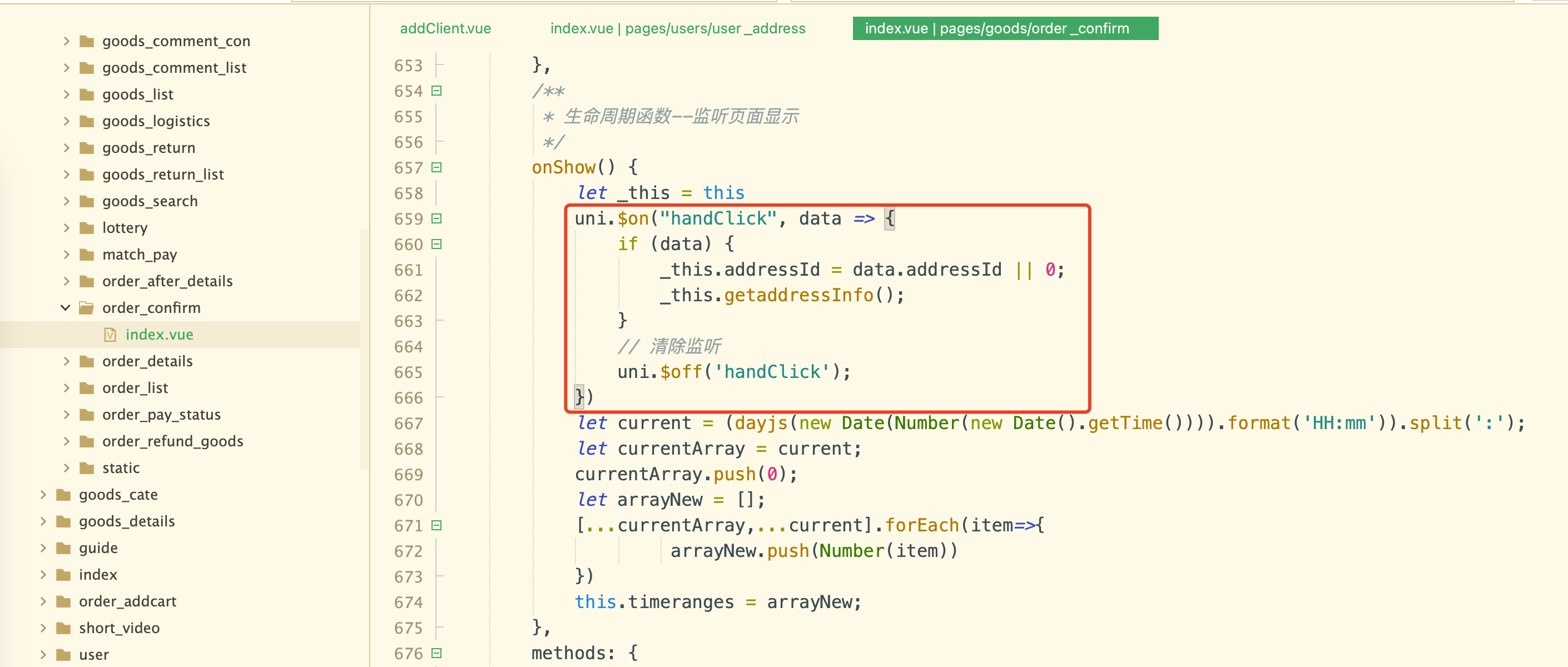Click the order_pay_status folder icon
Screen dimensions: 1568x667
[x=87, y=415]
